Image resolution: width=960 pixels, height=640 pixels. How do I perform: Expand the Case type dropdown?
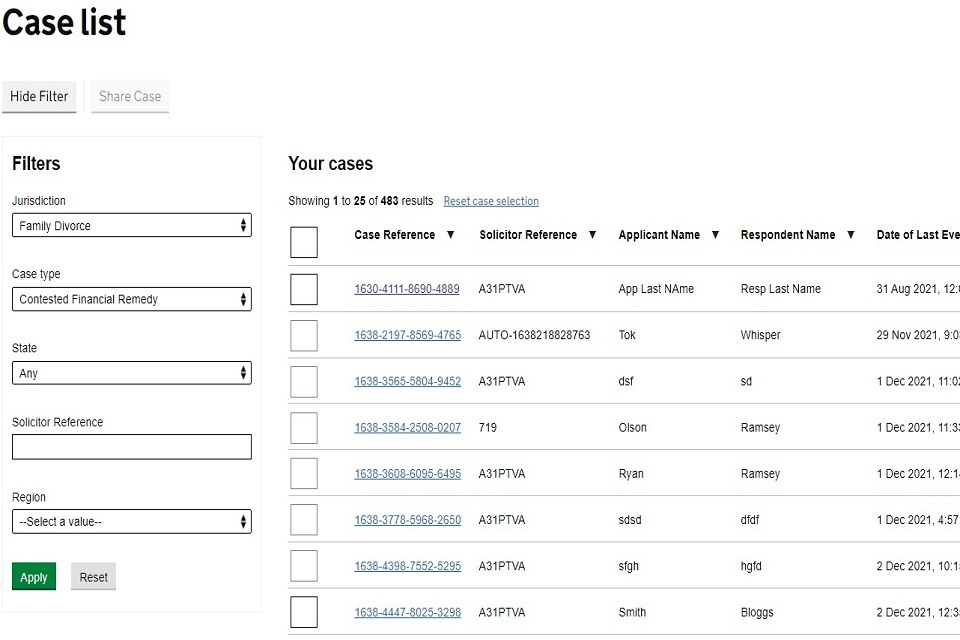point(131,299)
